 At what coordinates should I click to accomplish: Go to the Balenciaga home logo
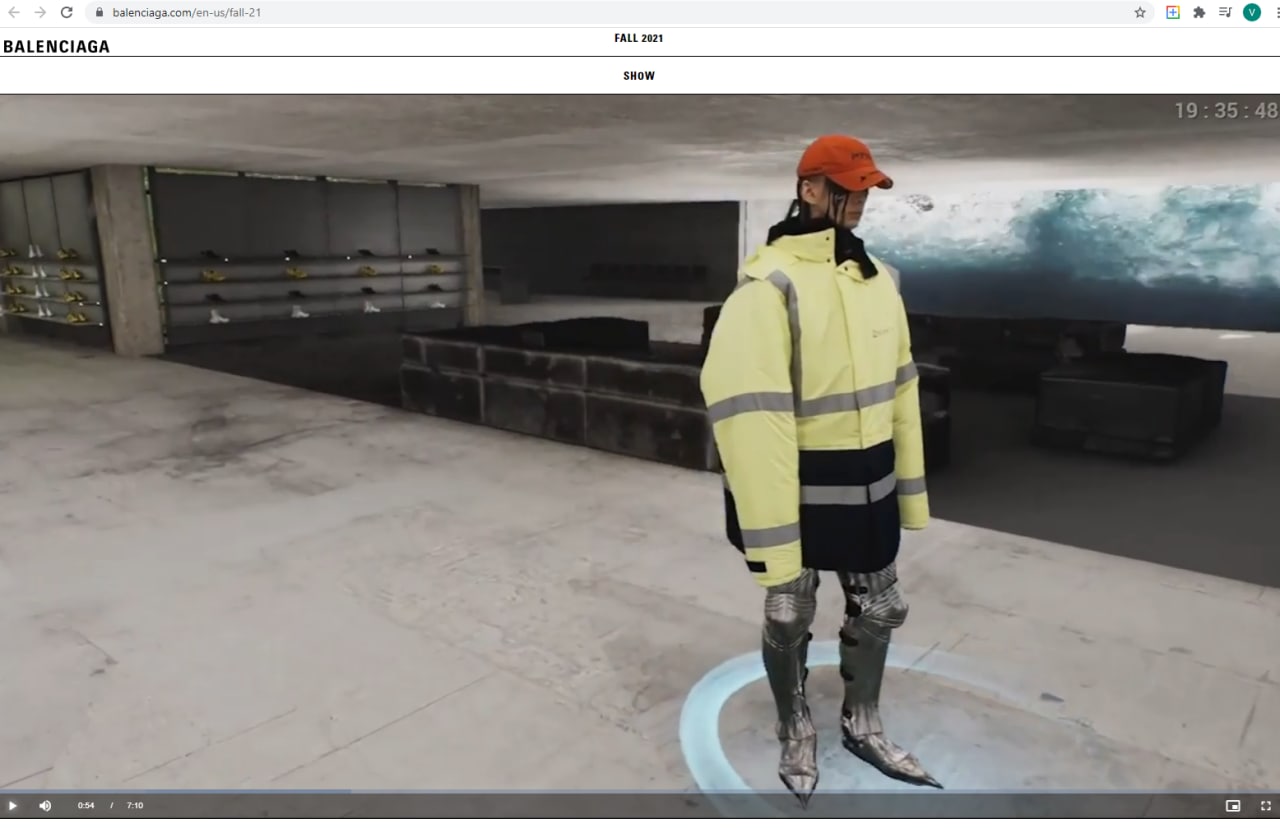[56, 46]
